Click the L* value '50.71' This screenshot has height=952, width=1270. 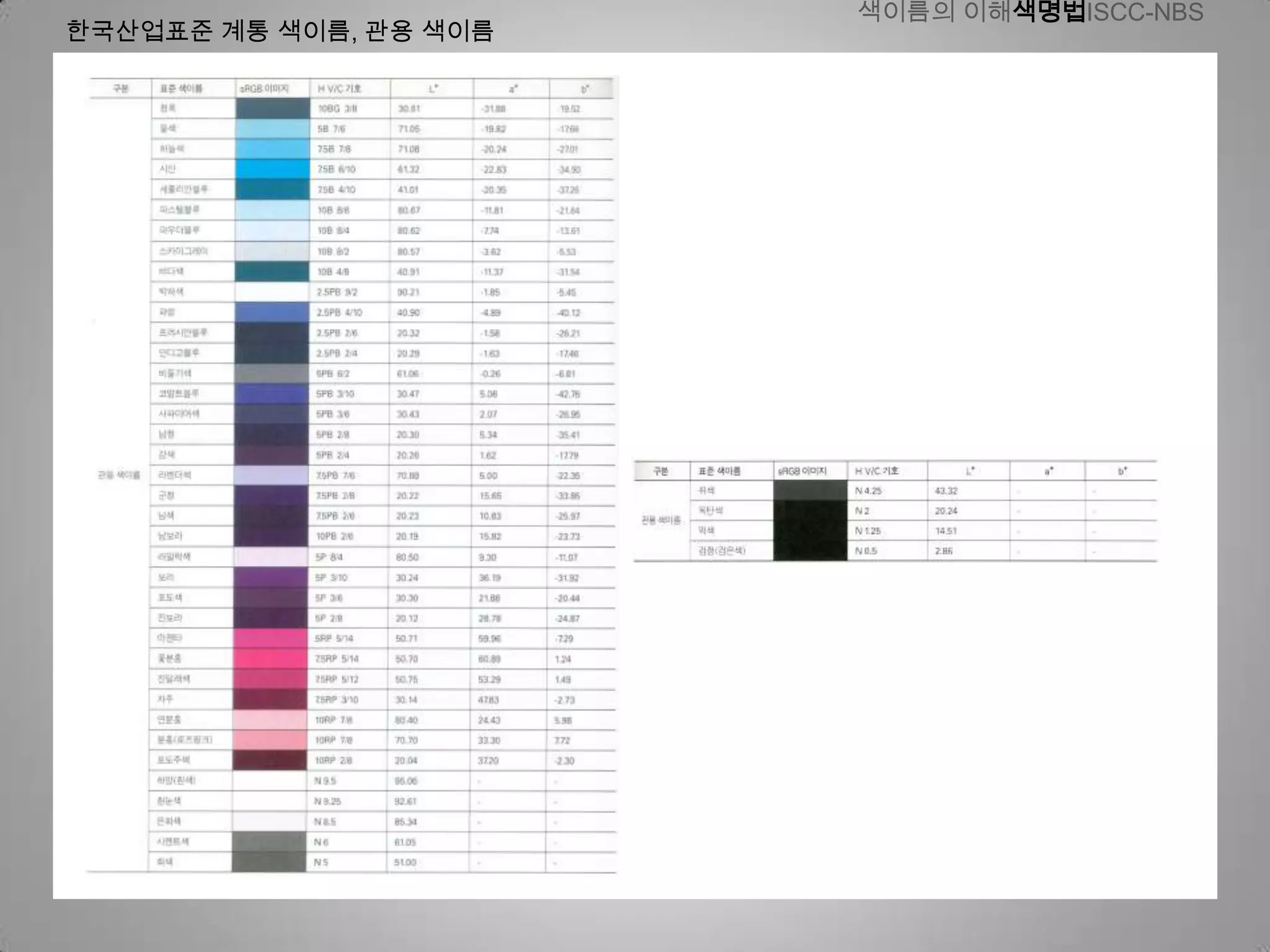click(x=407, y=638)
